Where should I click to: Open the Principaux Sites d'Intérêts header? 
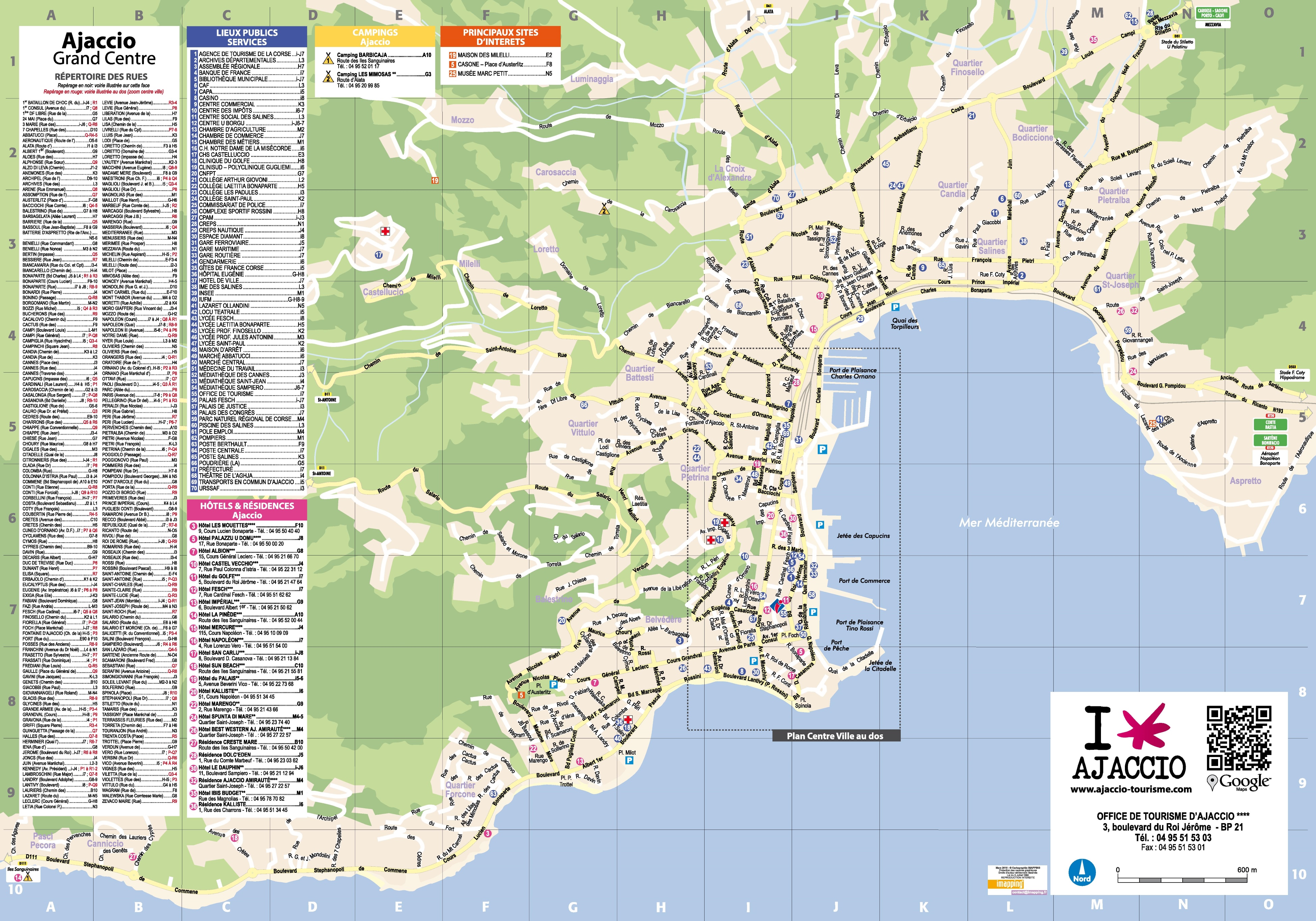click(x=500, y=37)
